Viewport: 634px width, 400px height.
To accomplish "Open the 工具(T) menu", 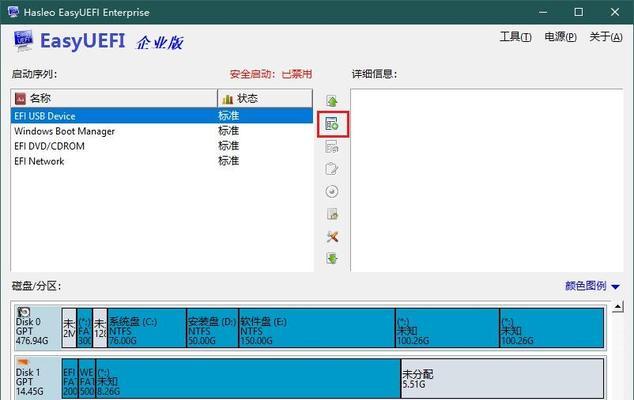I will coord(516,37).
